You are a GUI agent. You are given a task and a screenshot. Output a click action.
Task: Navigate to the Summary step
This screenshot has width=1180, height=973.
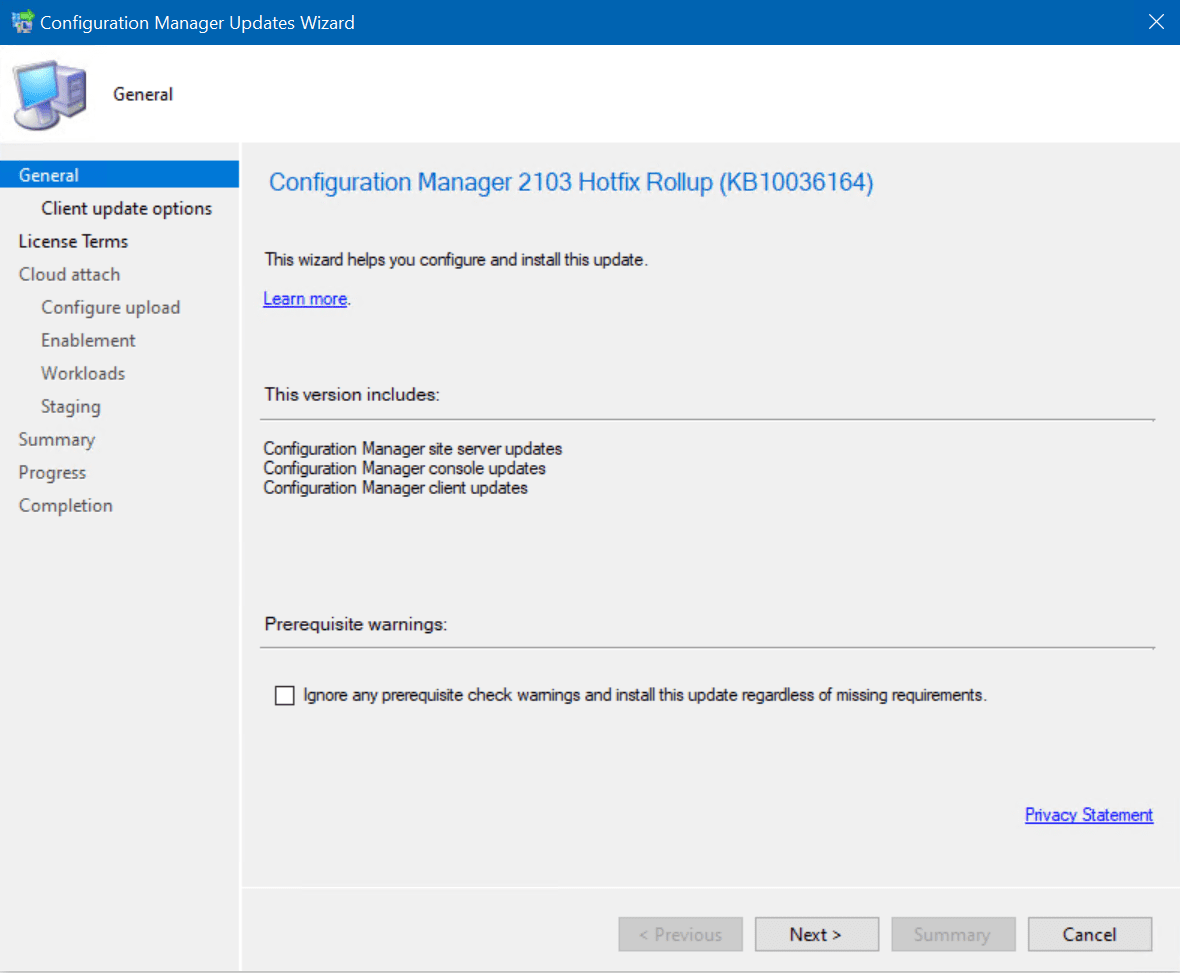click(57, 439)
